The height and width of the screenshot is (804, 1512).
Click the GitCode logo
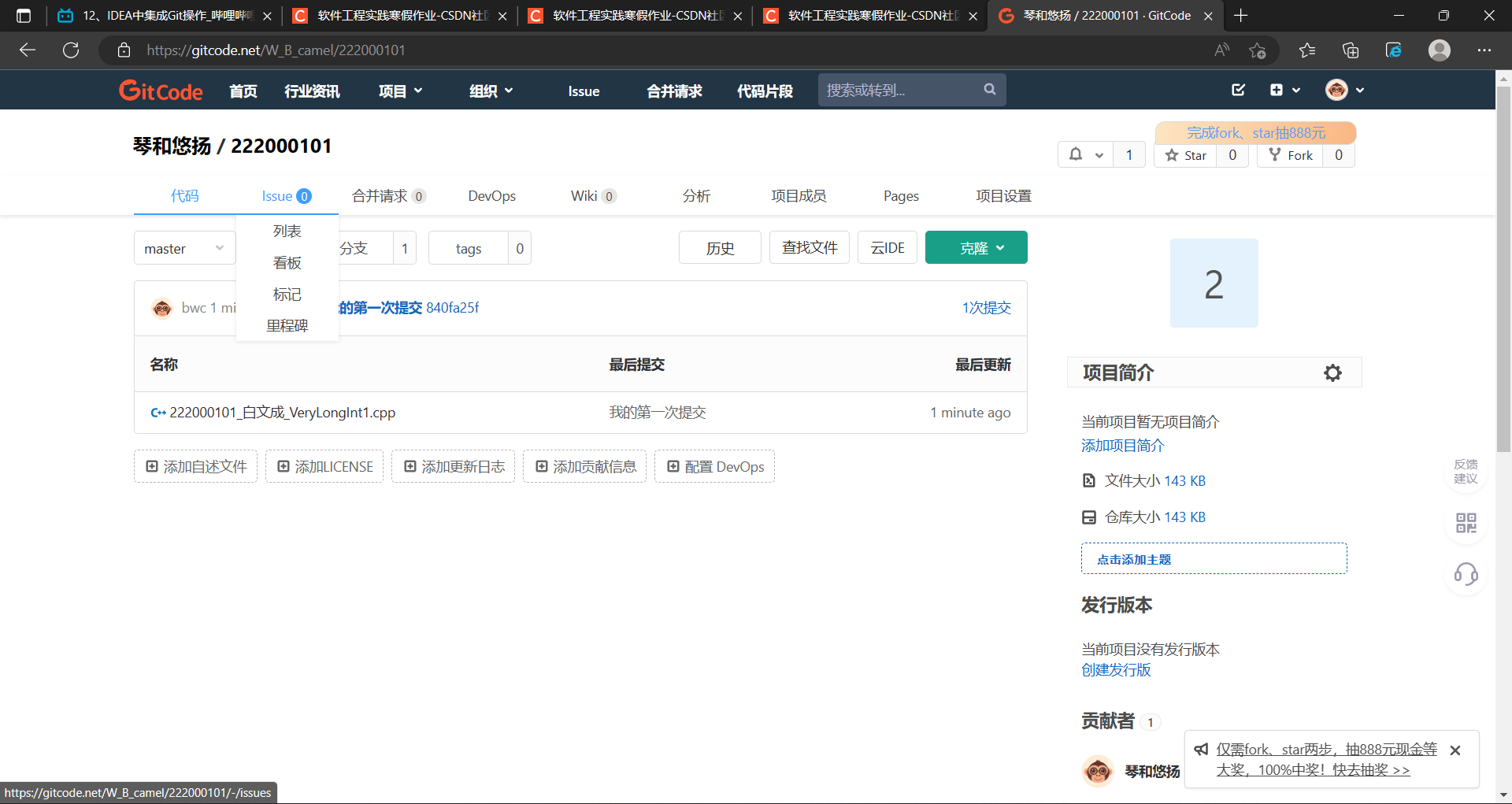point(161,91)
